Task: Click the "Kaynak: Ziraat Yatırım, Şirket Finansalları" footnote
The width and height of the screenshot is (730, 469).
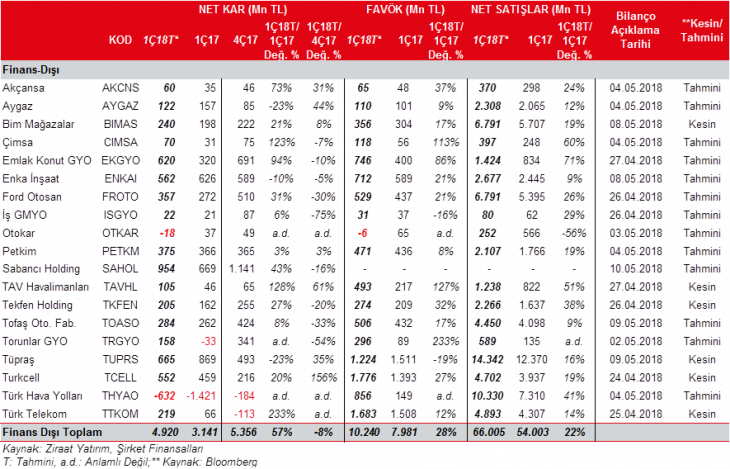Action: [x=103, y=449]
